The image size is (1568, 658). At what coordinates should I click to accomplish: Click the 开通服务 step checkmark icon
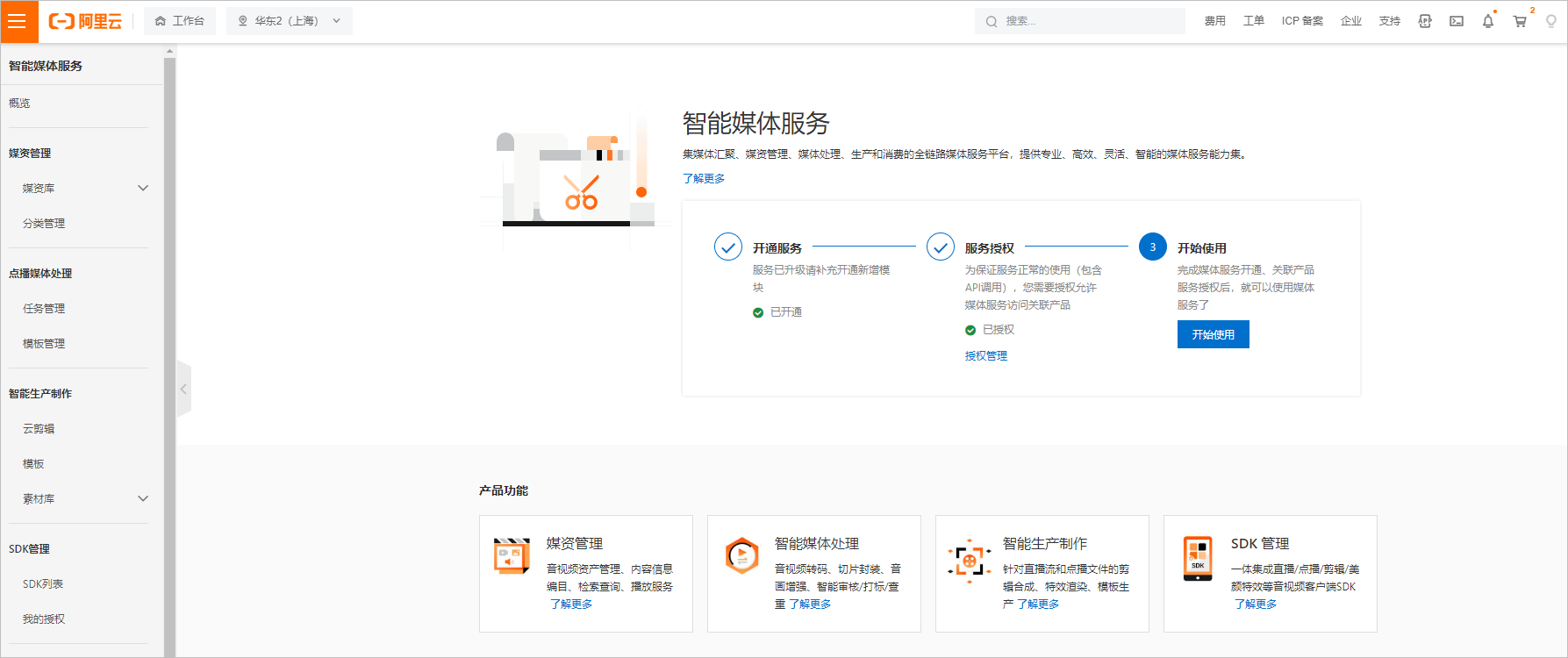[728, 247]
